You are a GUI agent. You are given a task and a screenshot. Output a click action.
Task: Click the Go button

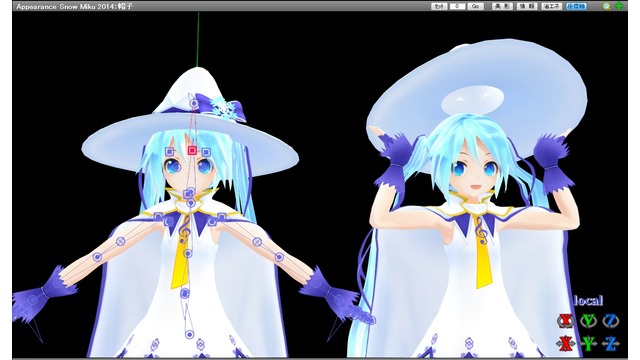point(476,6)
